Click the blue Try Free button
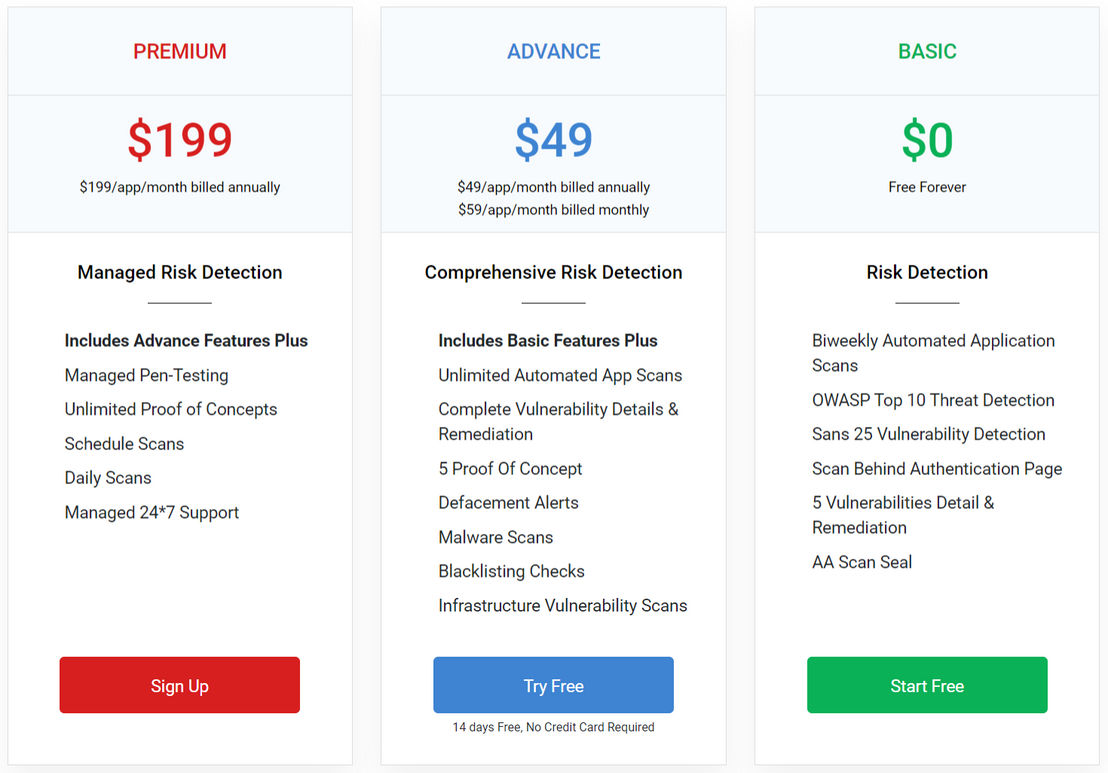The height and width of the screenshot is (773, 1108). pos(553,685)
